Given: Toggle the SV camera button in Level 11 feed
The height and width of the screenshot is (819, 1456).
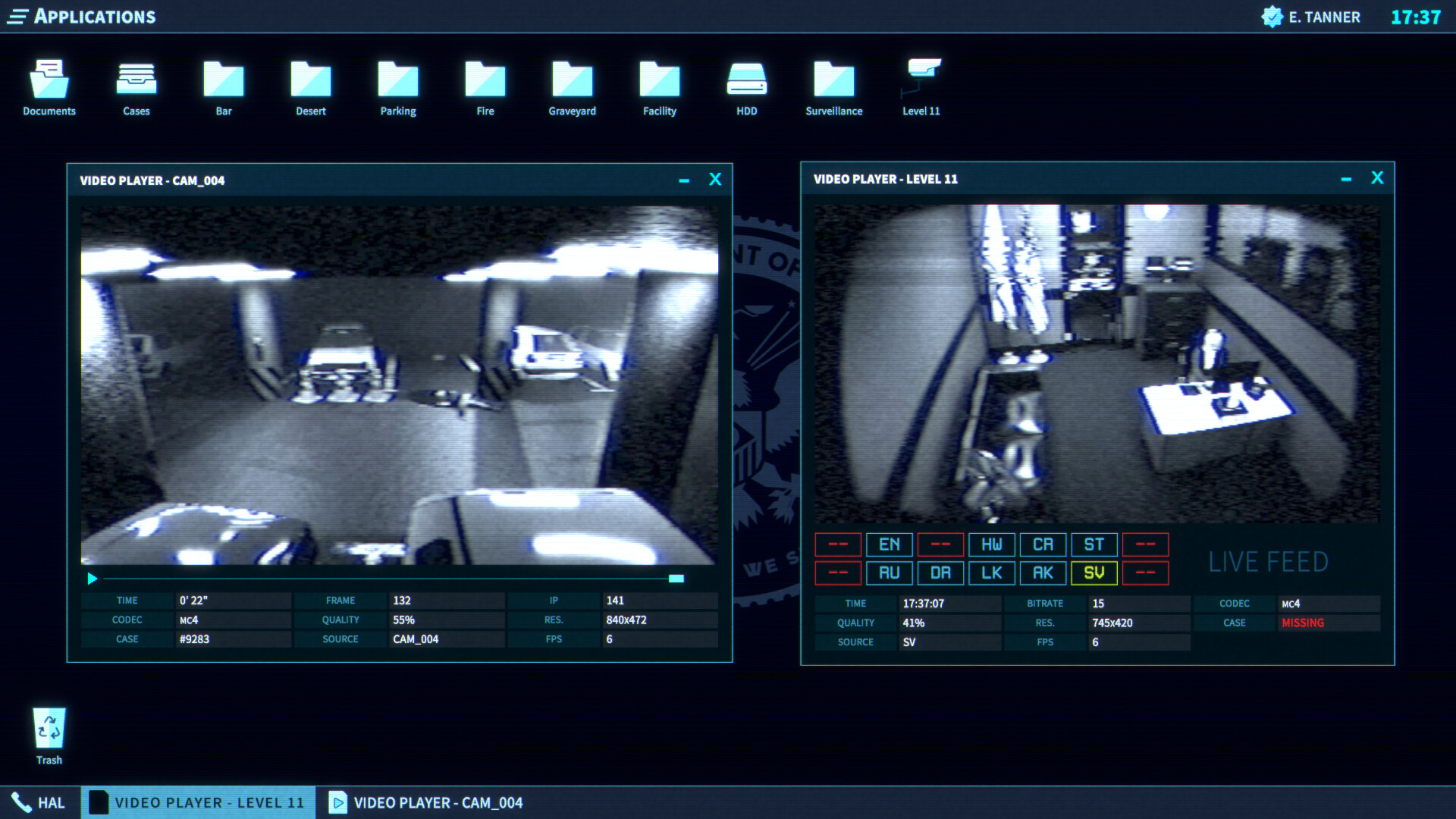Looking at the screenshot, I should (1094, 573).
